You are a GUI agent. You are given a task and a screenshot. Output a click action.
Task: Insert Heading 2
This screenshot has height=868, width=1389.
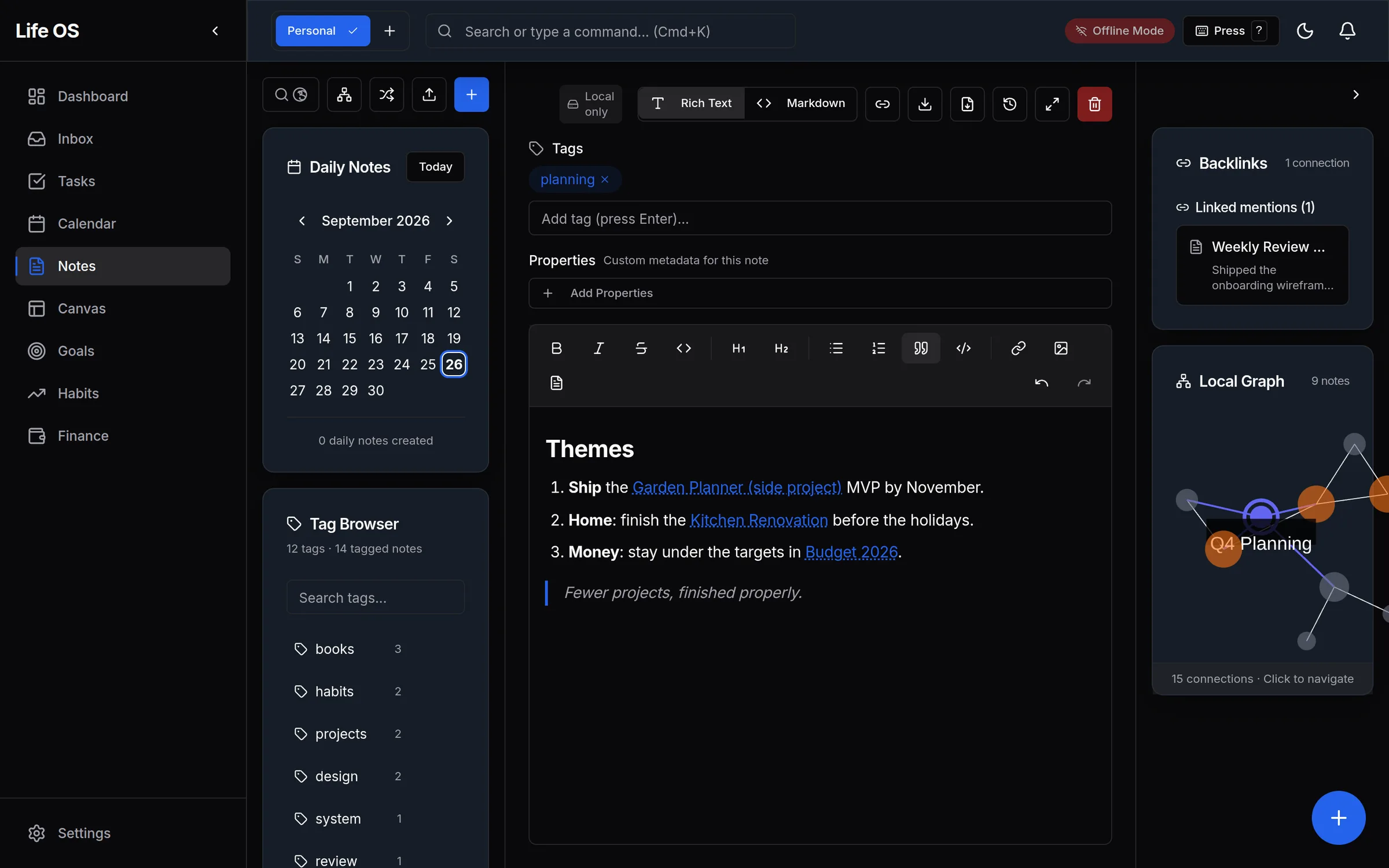point(781,348)
